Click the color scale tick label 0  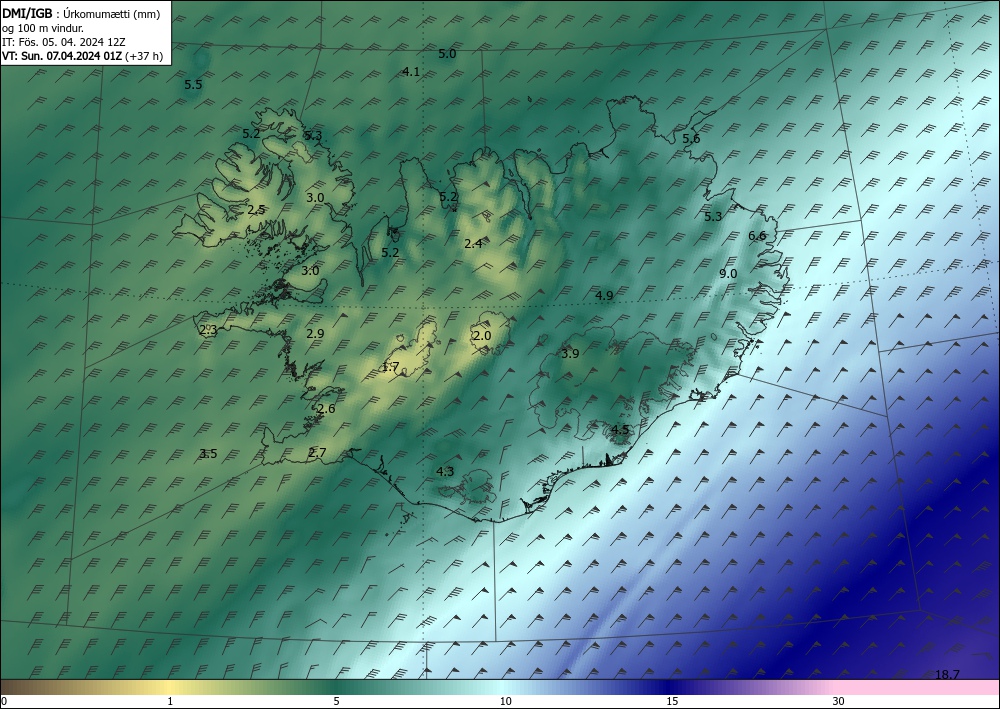point(4,702)
